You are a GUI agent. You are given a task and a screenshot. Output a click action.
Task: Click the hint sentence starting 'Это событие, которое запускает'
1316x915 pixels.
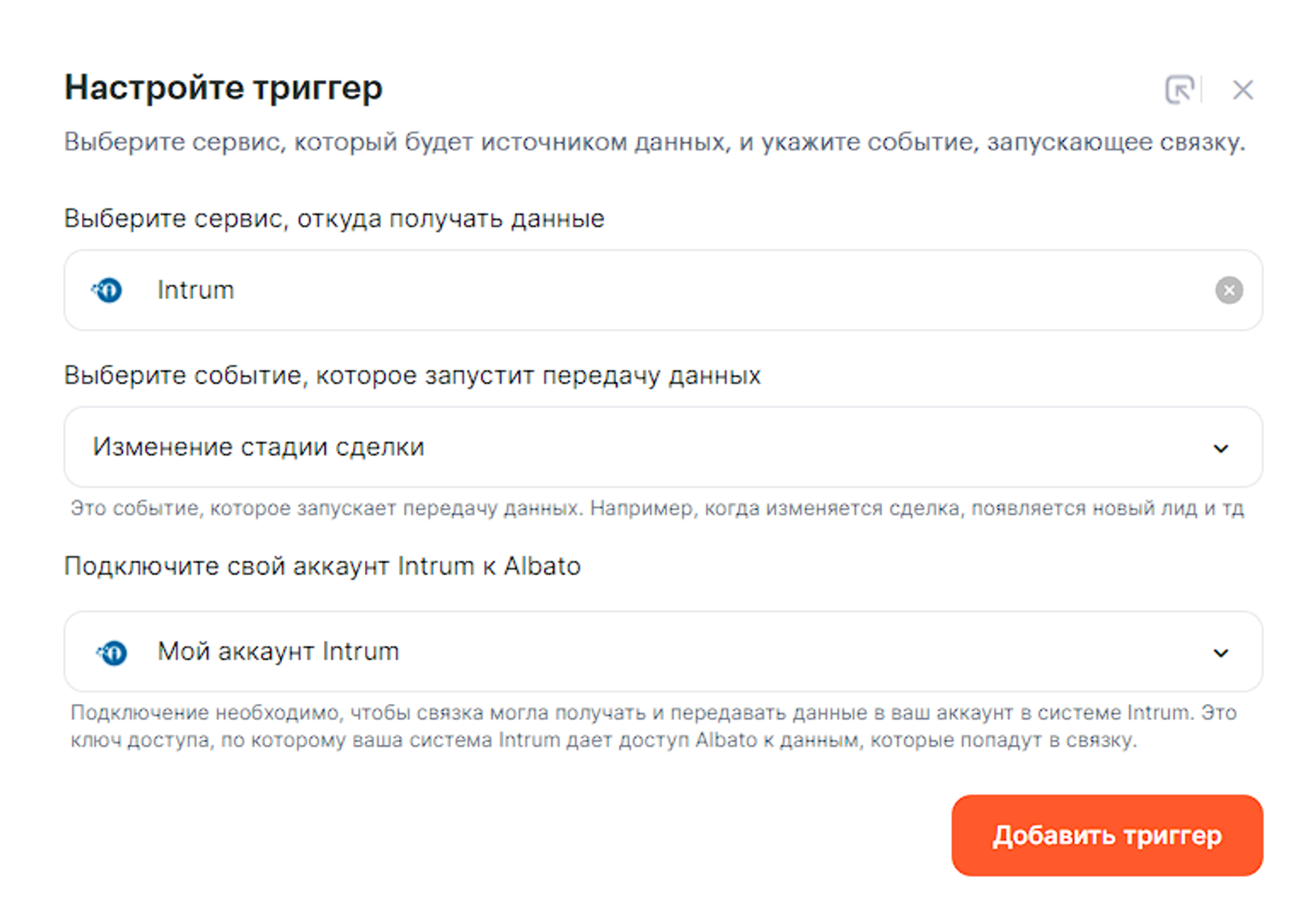tap(326, 508)
